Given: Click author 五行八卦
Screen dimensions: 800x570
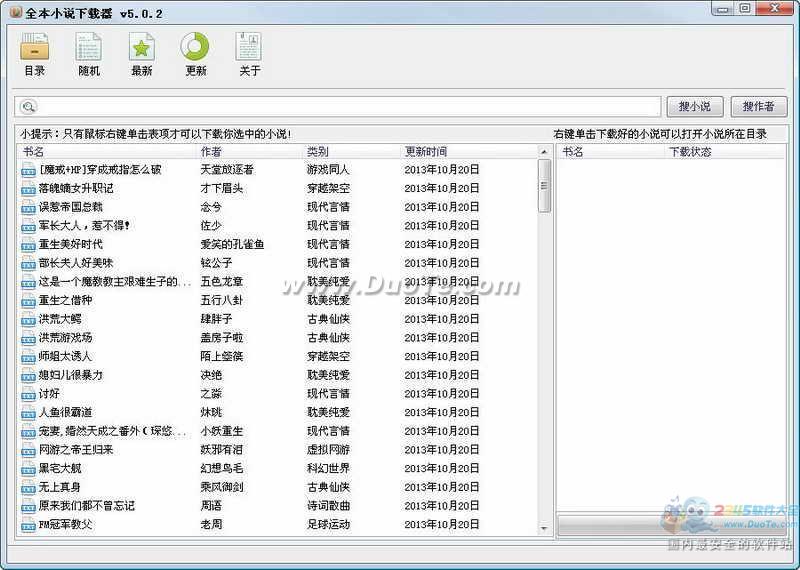Looking at the screenshot, I should [x=221, y=301].
